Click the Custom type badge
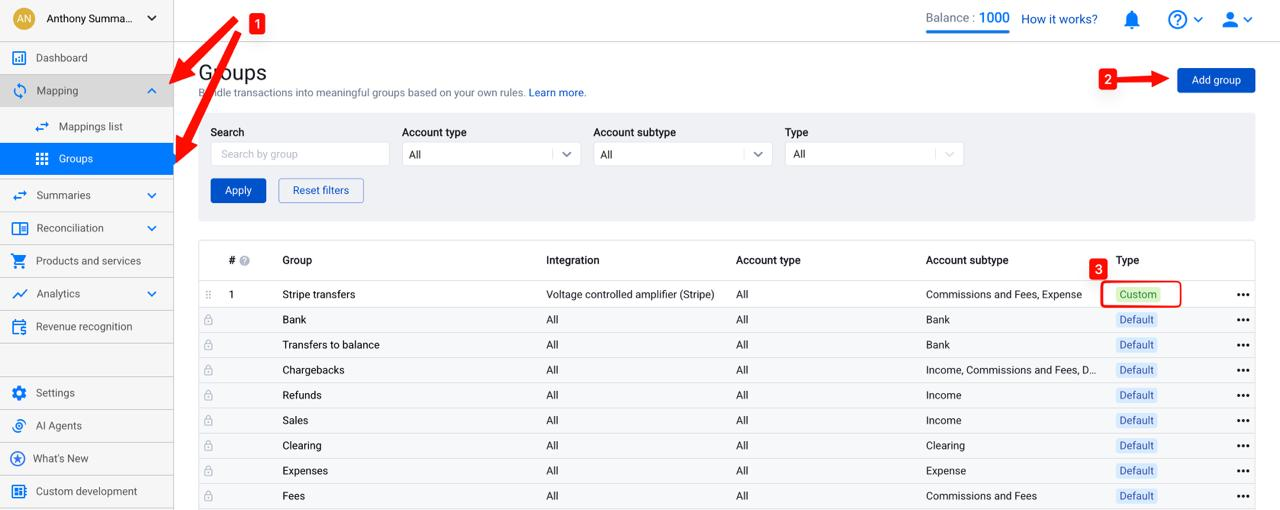1280x510 pixels. coord(1138,295)
